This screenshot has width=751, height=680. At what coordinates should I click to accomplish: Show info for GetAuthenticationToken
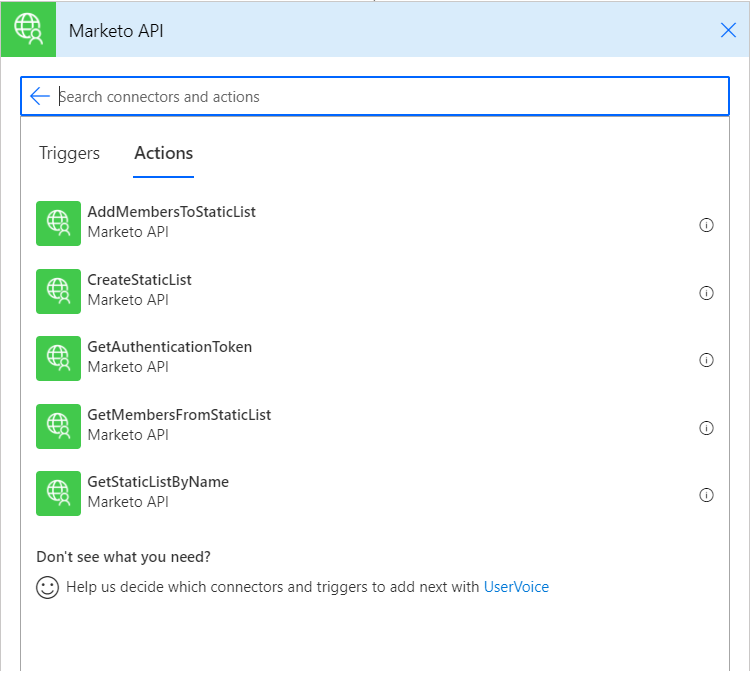tap(706, 360)
